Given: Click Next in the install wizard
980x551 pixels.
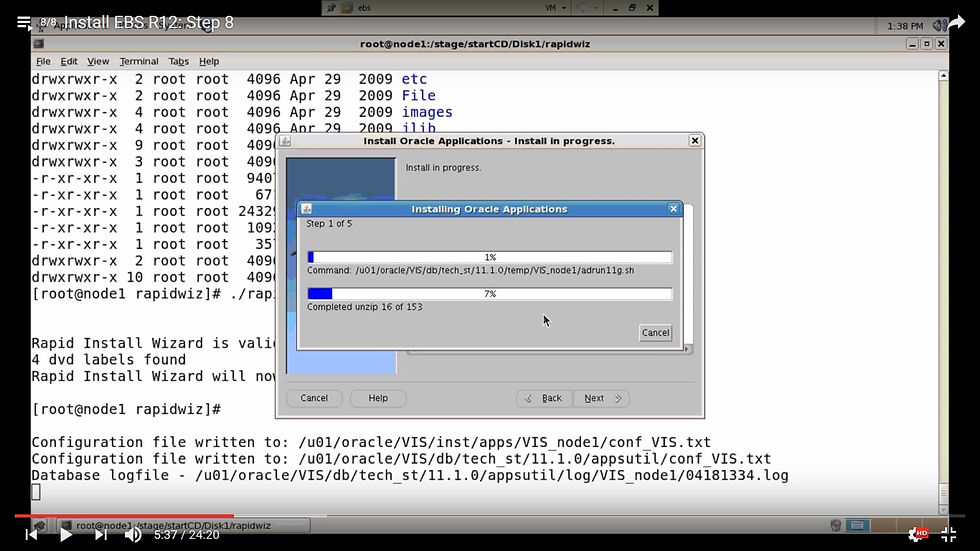Looking at the screenshot, I should tap(601, 398).
